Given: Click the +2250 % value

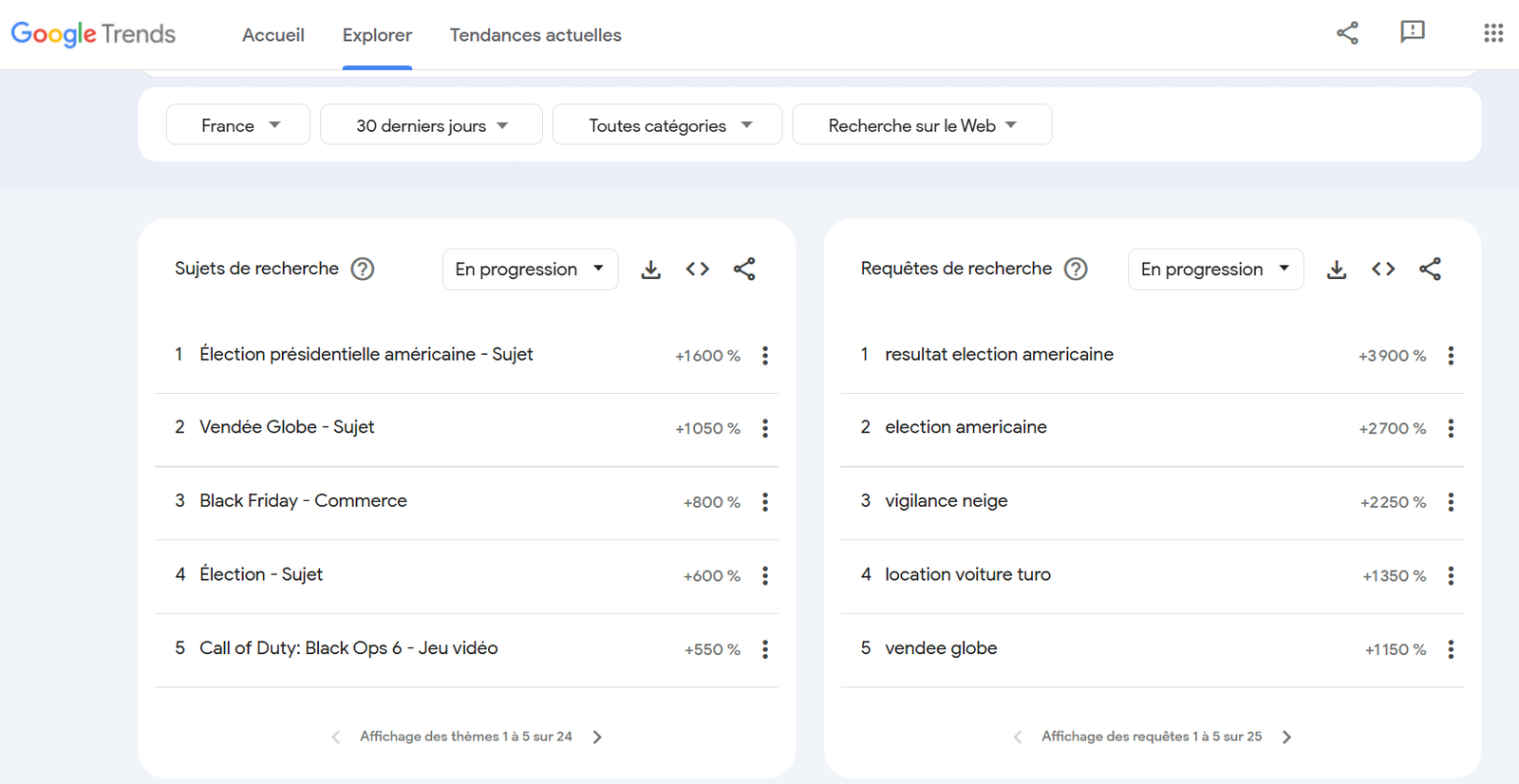Looking at the screenshot, I should pos(1393,502).
